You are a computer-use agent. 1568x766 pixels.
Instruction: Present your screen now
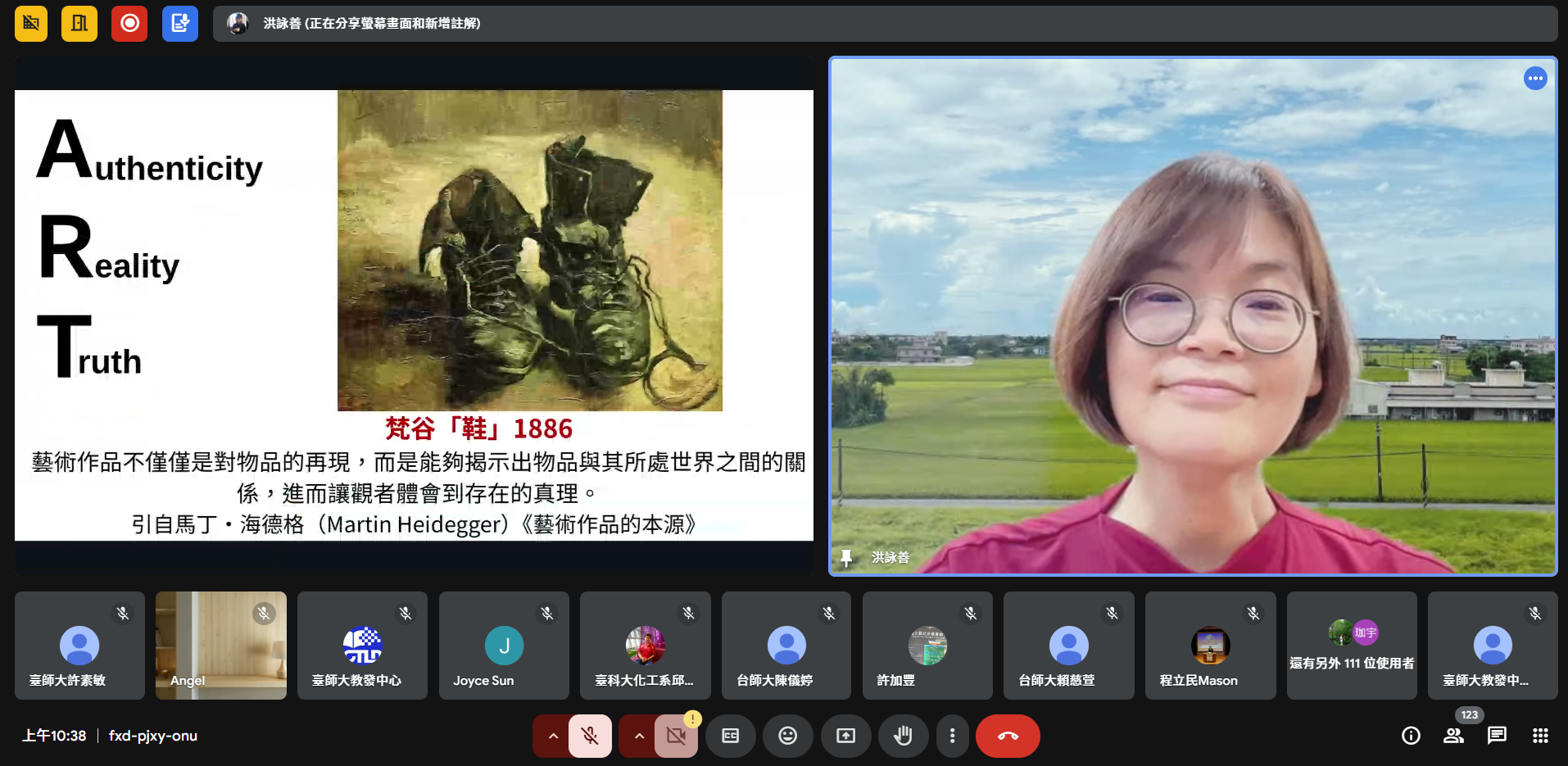[x=845, y=736]
